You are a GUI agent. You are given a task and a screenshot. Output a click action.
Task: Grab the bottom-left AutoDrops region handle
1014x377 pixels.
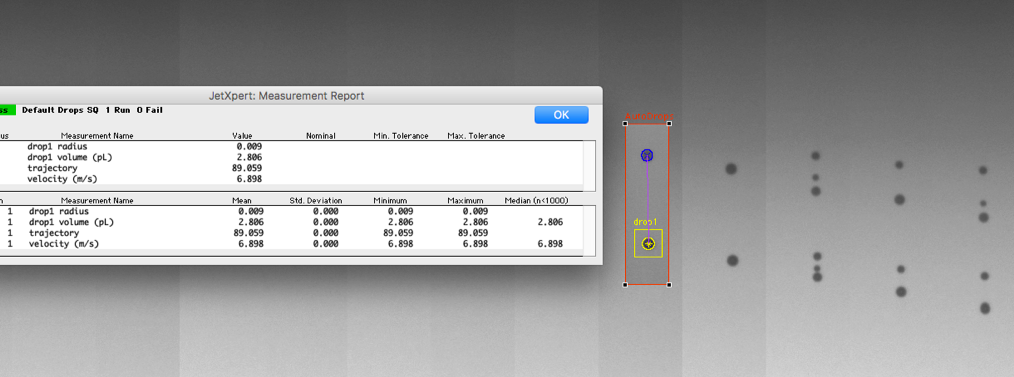pyautogui.click(x=625, y=285)
